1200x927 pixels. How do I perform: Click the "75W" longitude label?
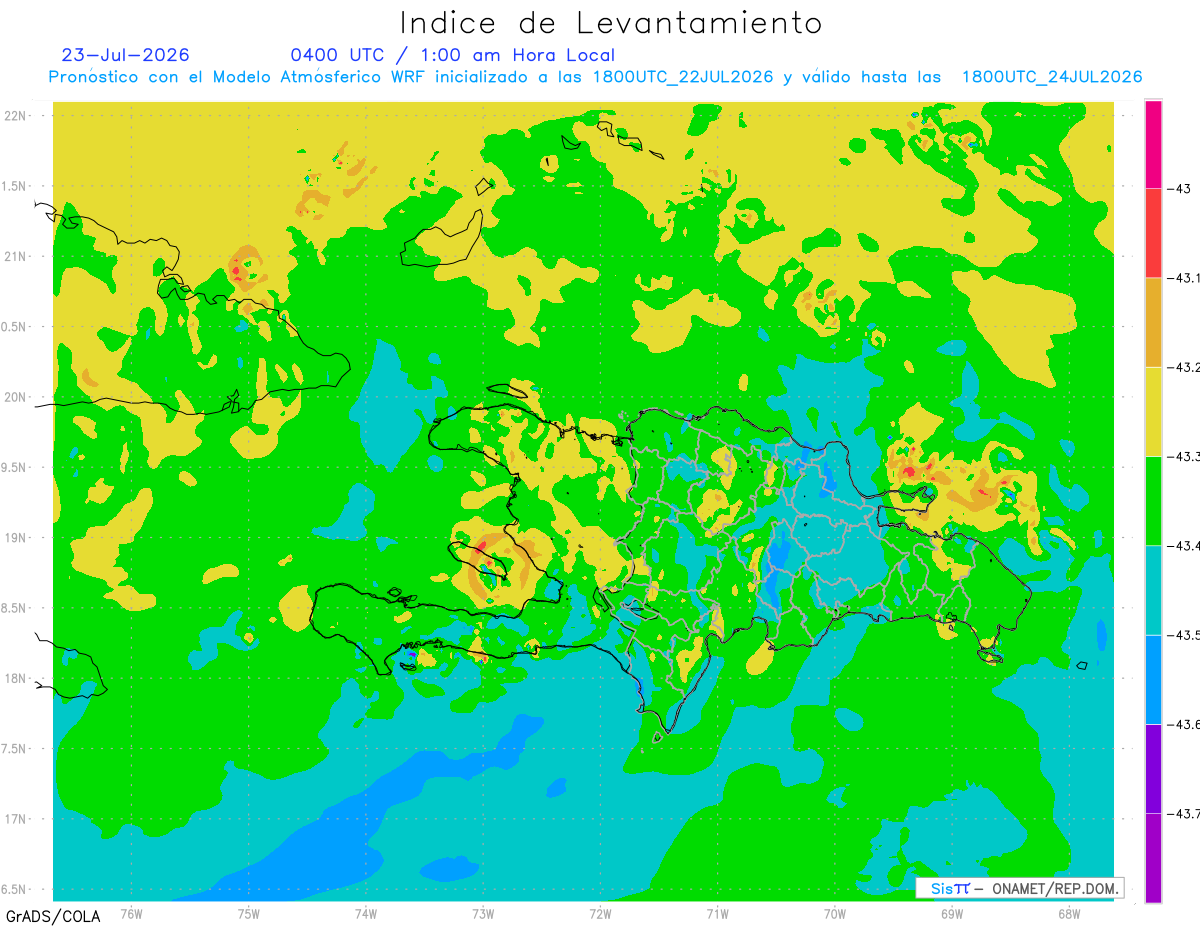[x=249, y=913]
